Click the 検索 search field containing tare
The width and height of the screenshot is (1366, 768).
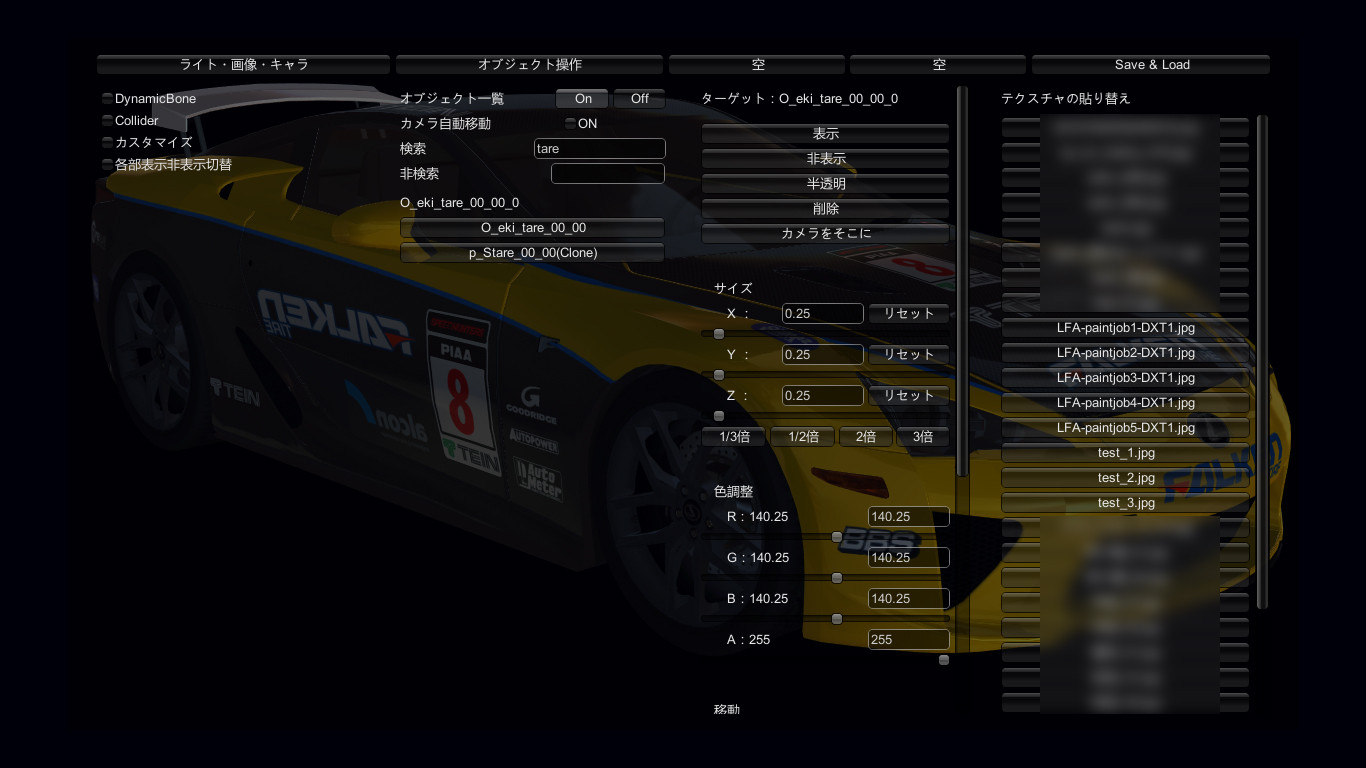pos(600,149)
